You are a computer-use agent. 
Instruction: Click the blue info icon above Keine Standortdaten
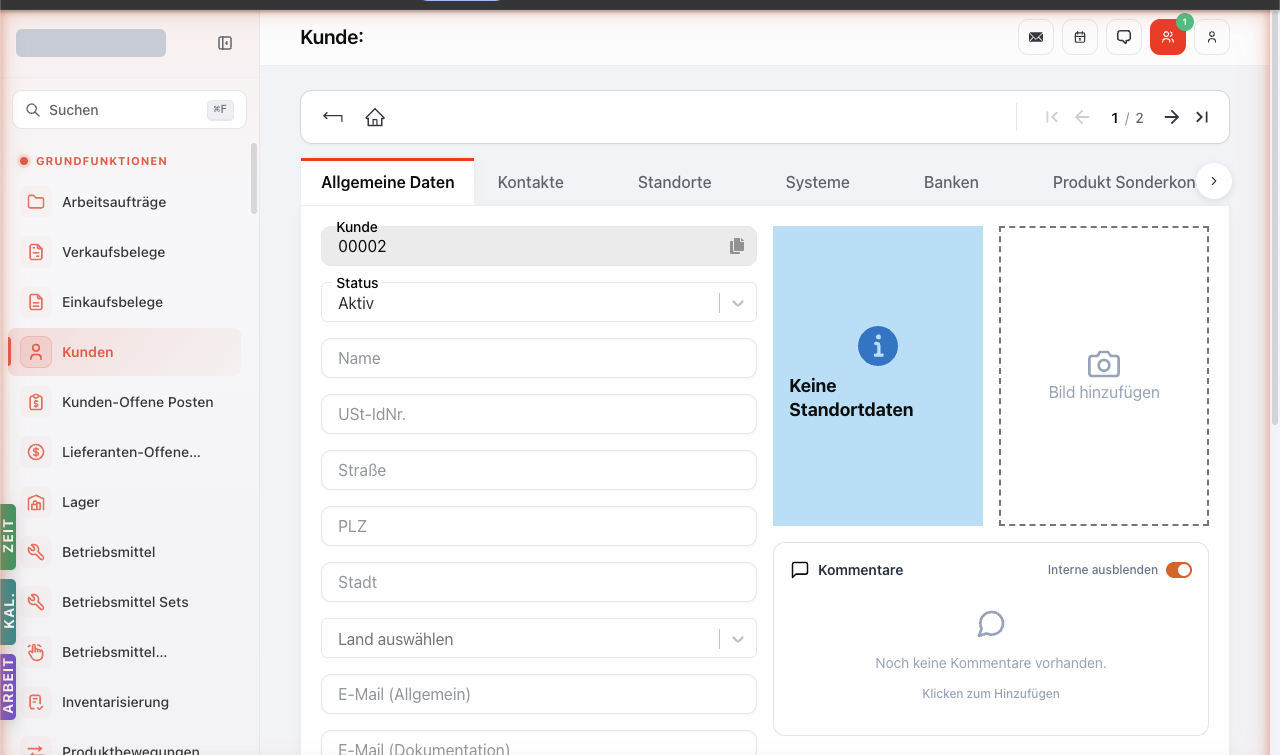878,346
